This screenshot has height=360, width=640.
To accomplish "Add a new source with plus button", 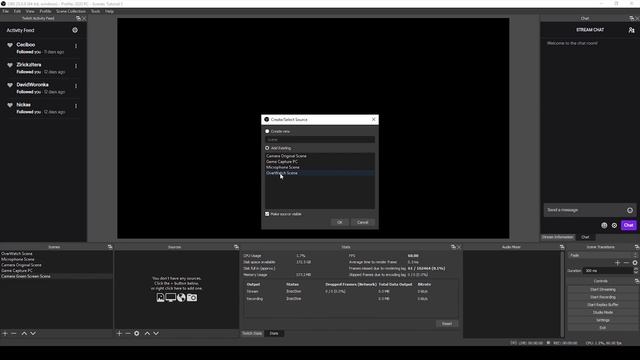I will pos(119,333).
